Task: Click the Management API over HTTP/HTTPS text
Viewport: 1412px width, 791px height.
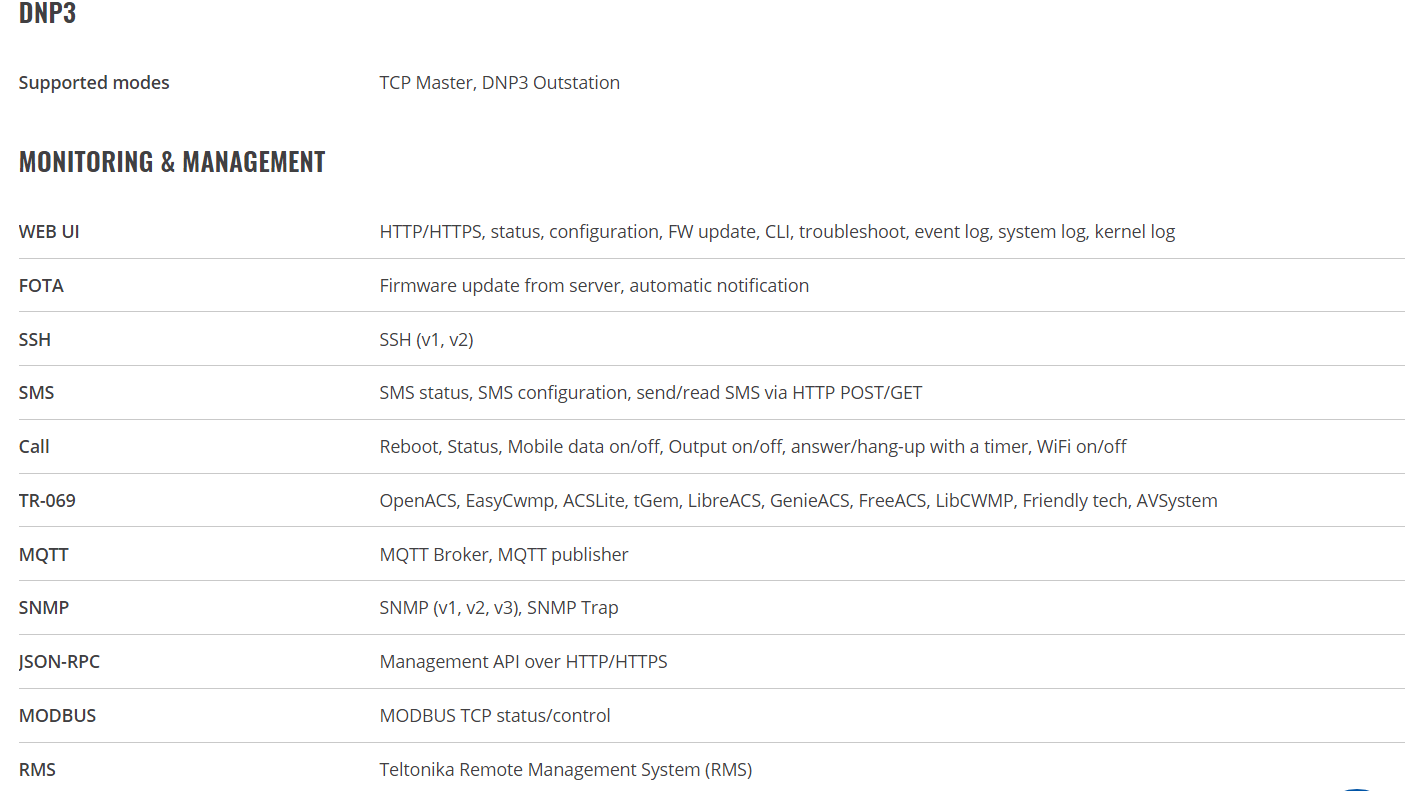Action: tap(523, 662)
